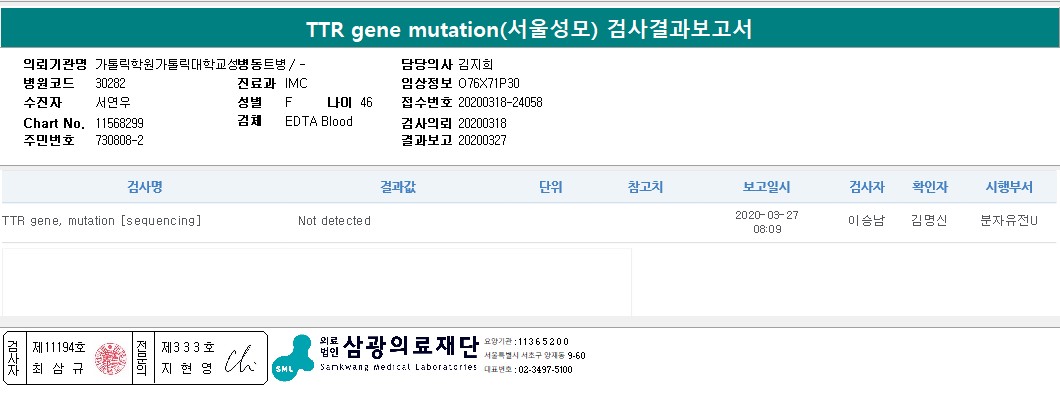The height and width of the screenshot is (396, 1060).
Task: Click the 단위 column header
Action: point(551,188)
